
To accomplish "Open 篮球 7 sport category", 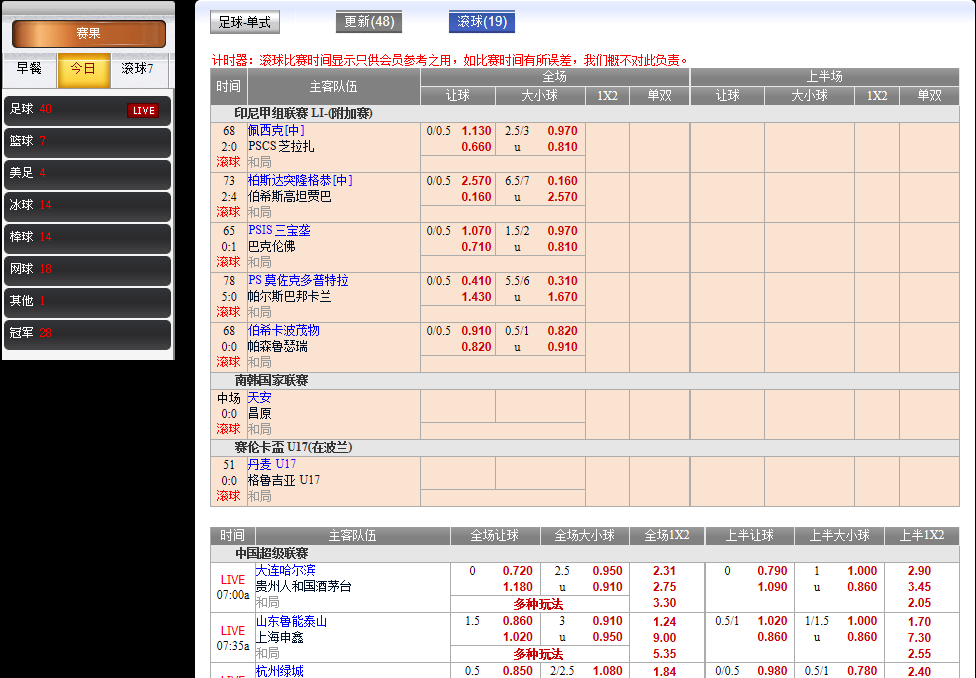I will [x=87, y=141].
